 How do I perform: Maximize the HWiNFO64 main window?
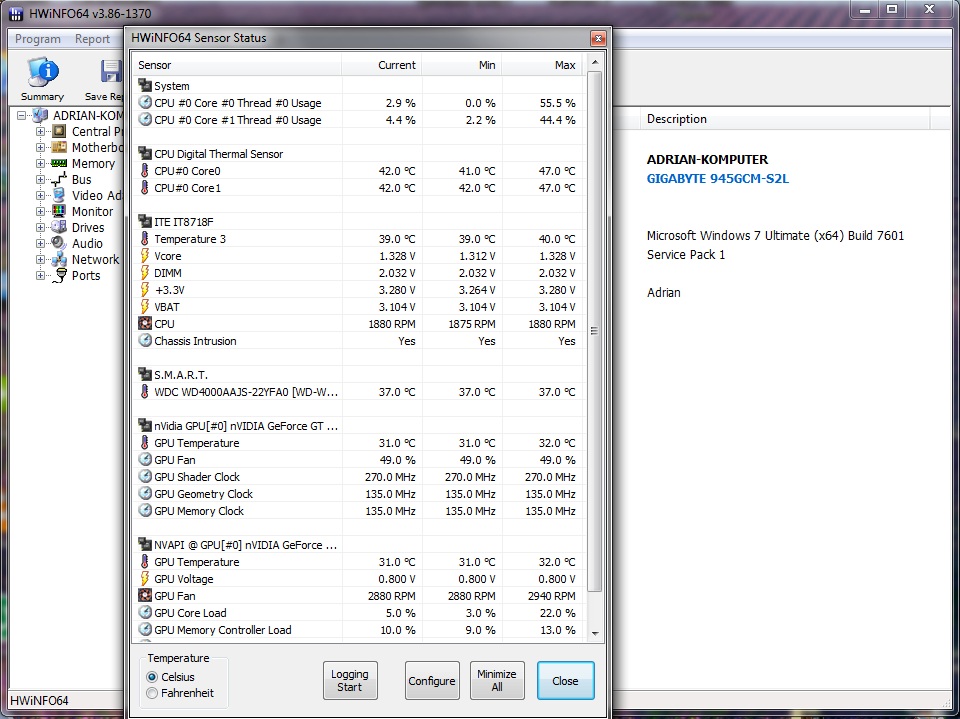pos(892,9)
